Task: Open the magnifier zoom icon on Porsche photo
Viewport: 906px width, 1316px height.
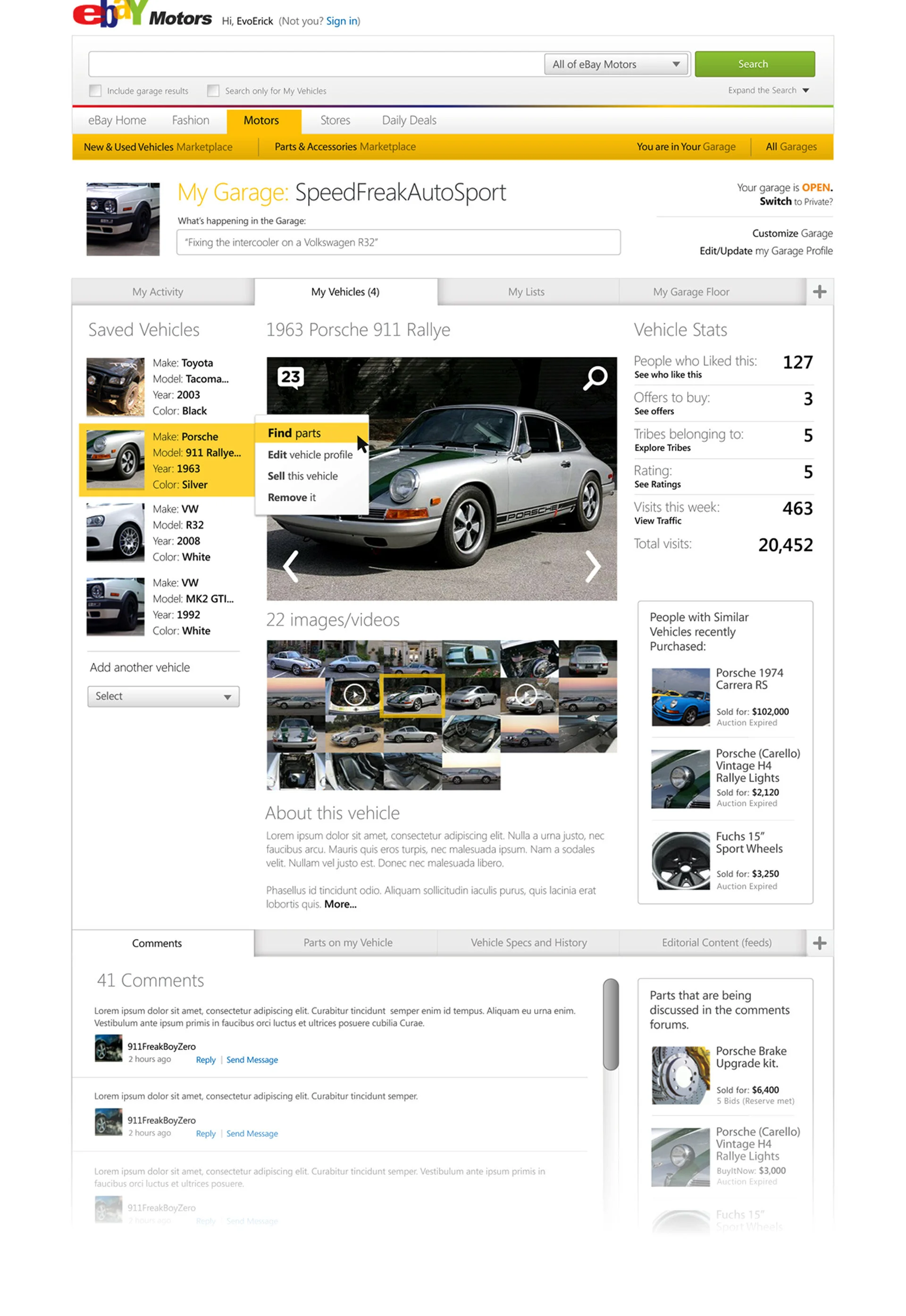Action: pos(595,378)
